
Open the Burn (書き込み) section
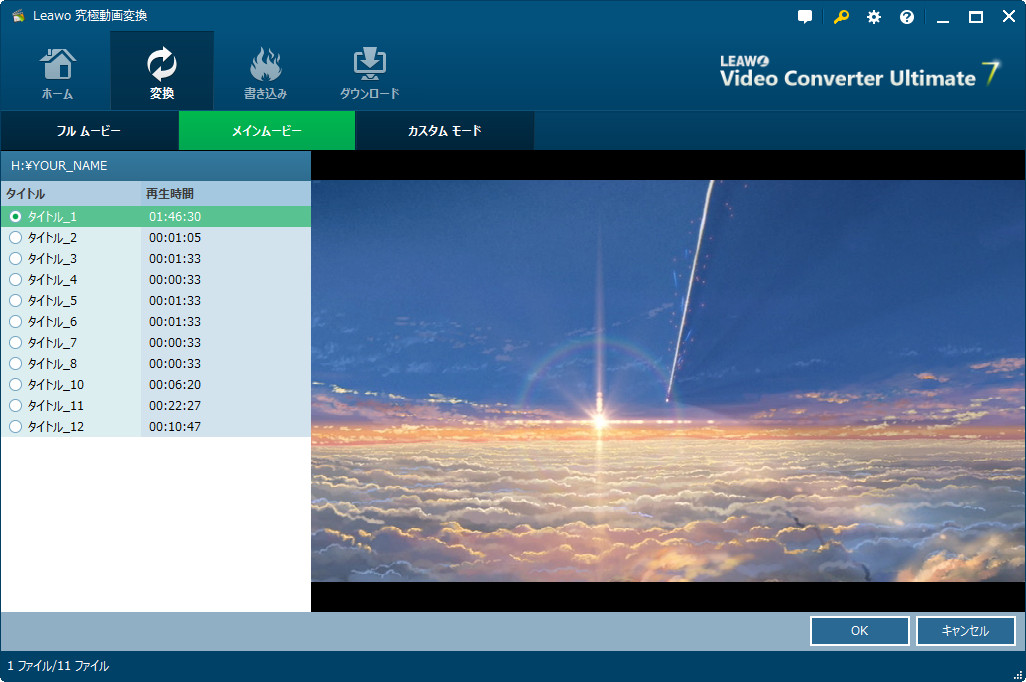coord(265,73)
